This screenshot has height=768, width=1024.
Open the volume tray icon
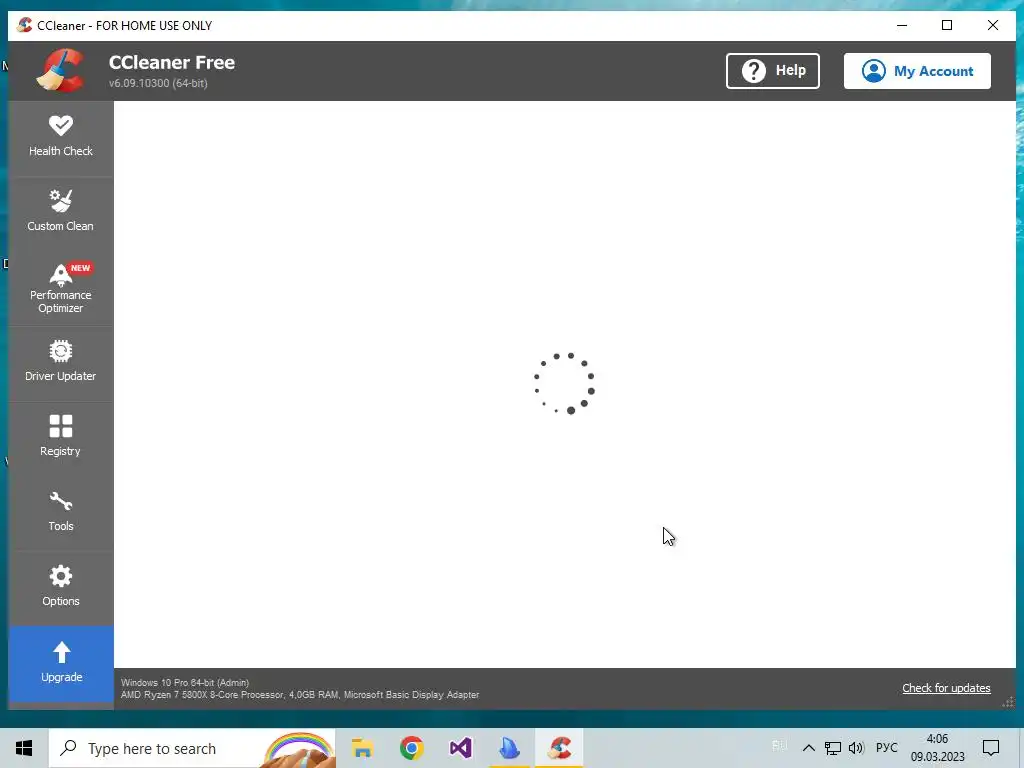(856, 748)
